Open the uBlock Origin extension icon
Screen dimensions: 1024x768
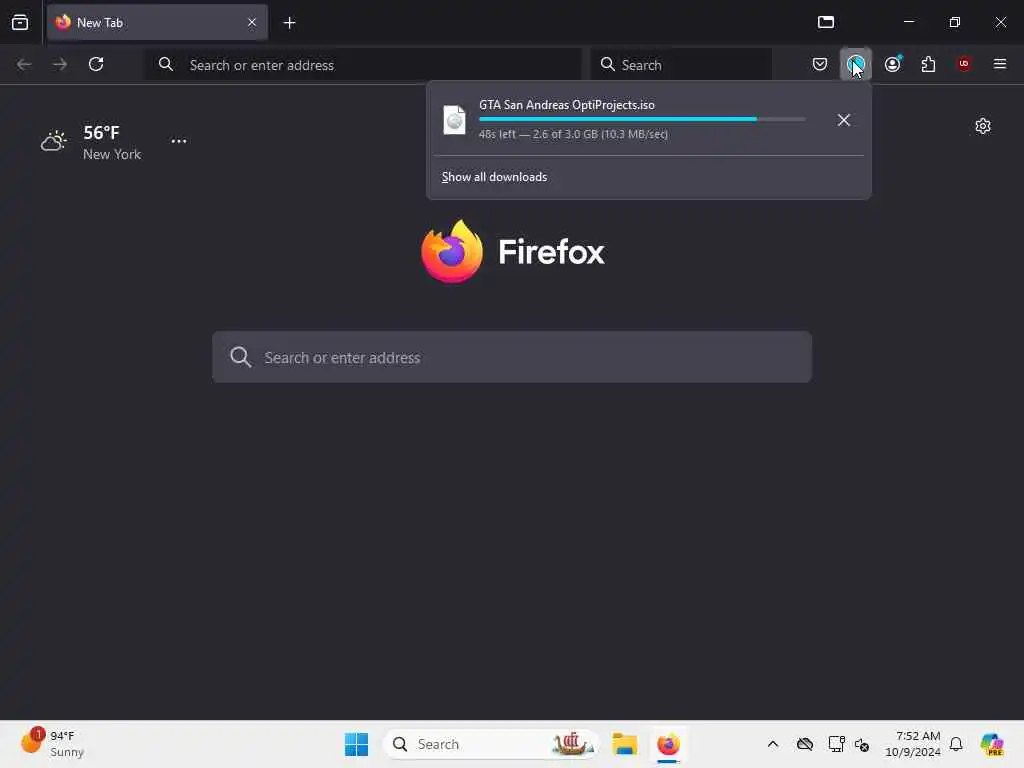(x=964, y=64)
